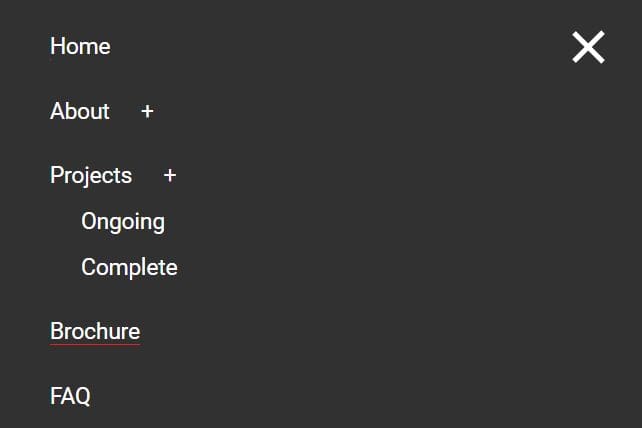Choose Complete under Projects
Screen dimensions: 642x428
coord(129,267)
